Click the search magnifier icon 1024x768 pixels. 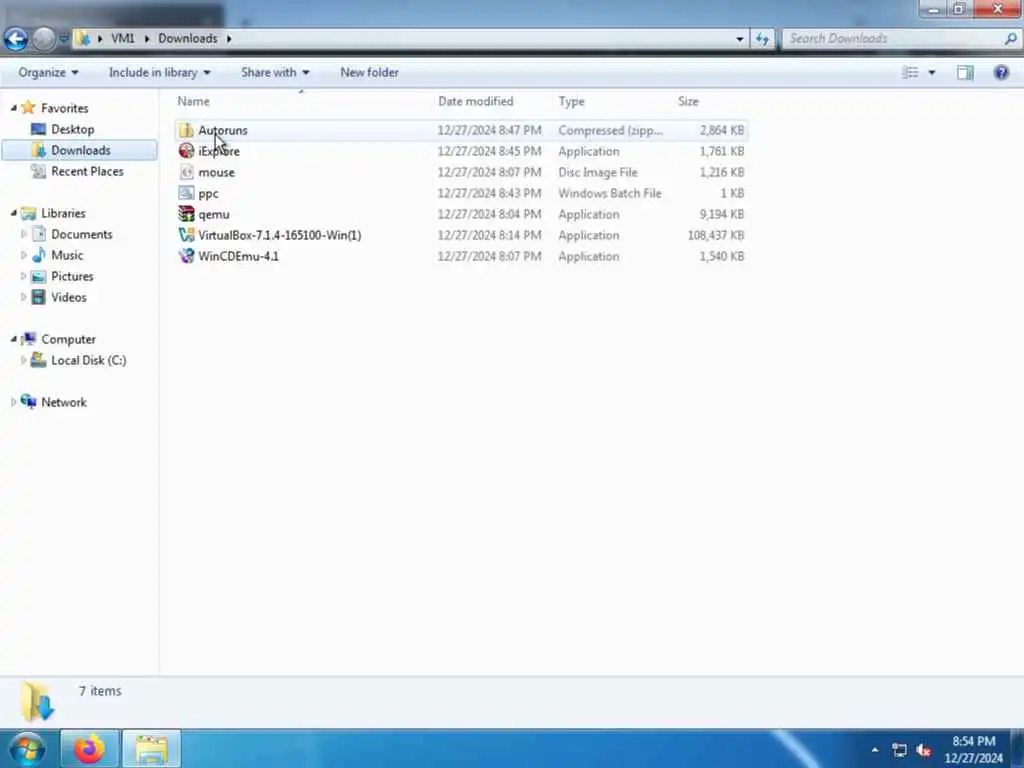point(1010,39)
